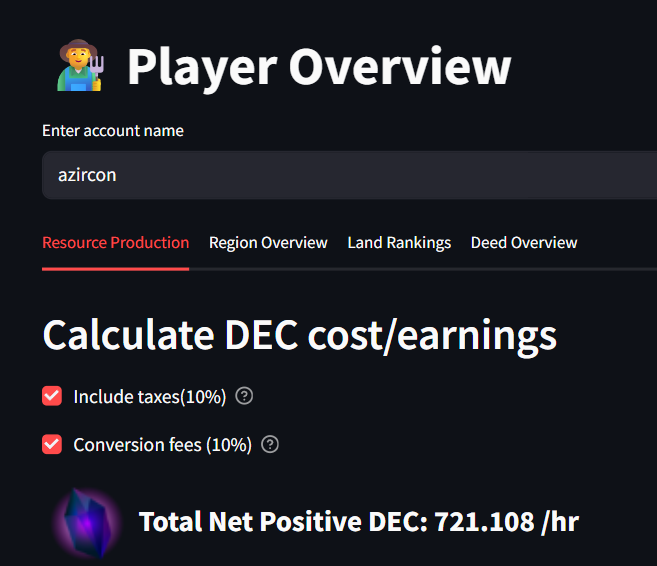
Task: Uncheck the Conversion fees (10%) checkbox
Action: pos(52,445)
